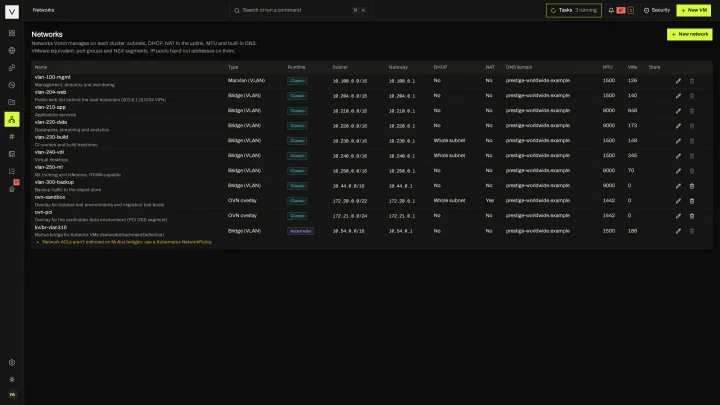Screen dimensions: 720x405
Task: Click the Network ACLs warning message
Action: pos(127,242)
